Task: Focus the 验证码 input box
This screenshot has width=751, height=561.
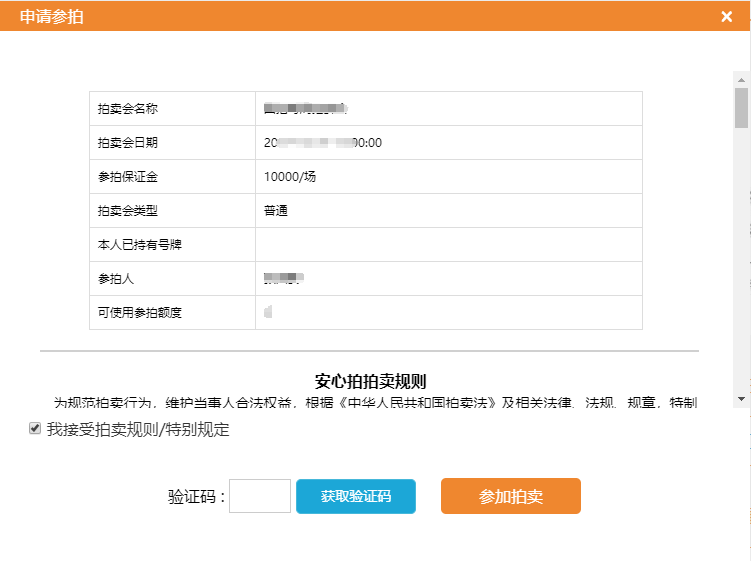Action: coord(260,496)
